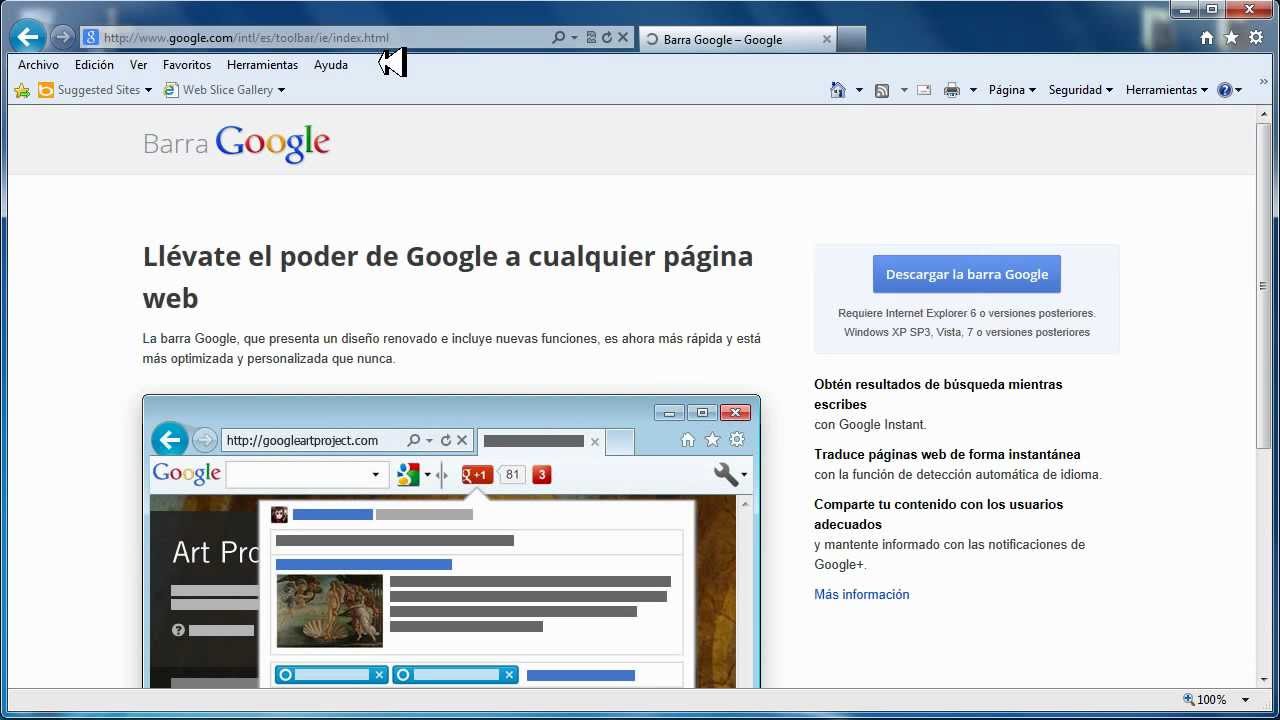The height and width of the screenshot is (720, 1280).
Task: Click the vertical scrollbar thumb
Action: (1264, 285)
